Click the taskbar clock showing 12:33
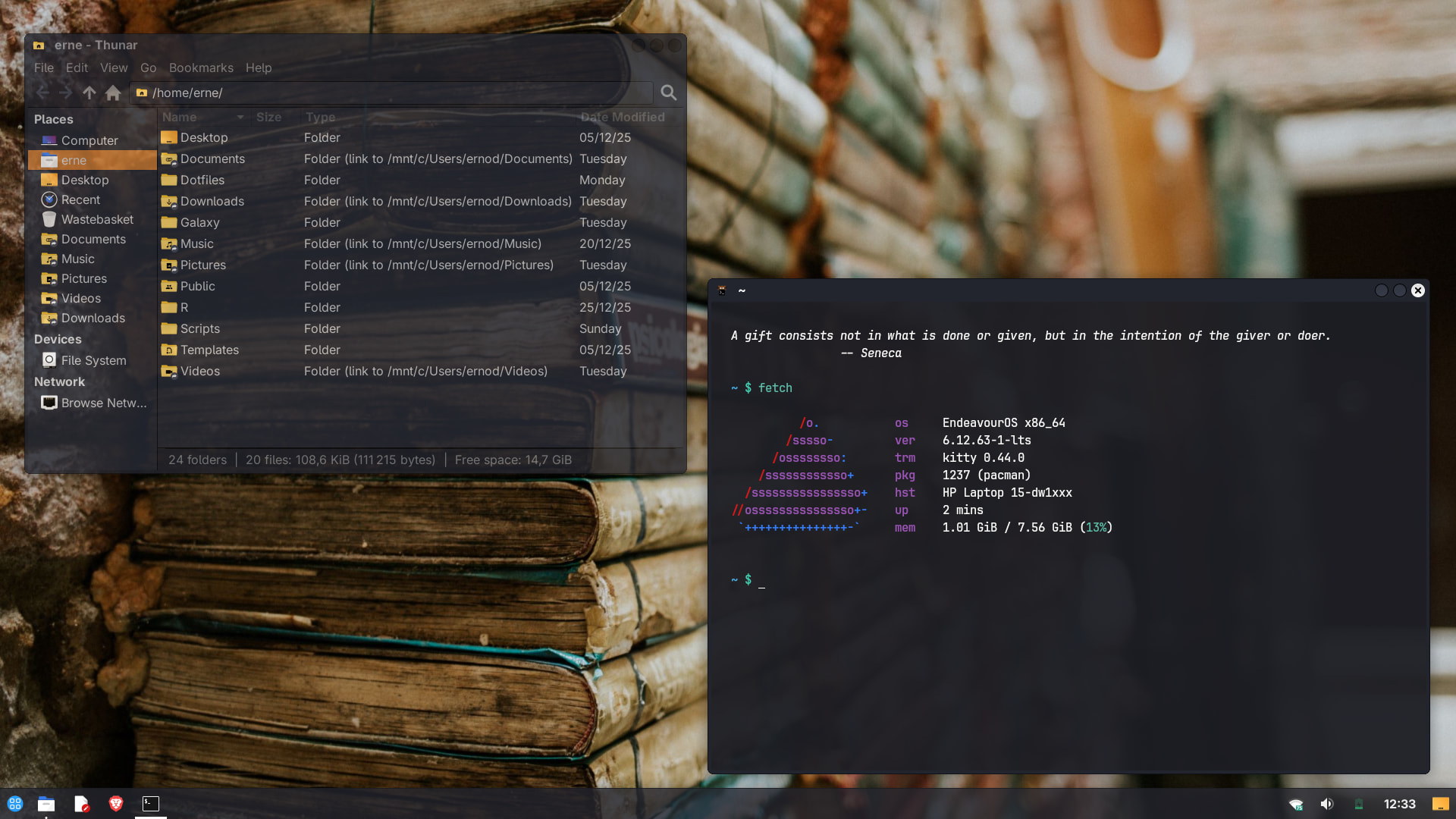The image size is (1456, 819). pyautogui.click(x=1399, y=804)
